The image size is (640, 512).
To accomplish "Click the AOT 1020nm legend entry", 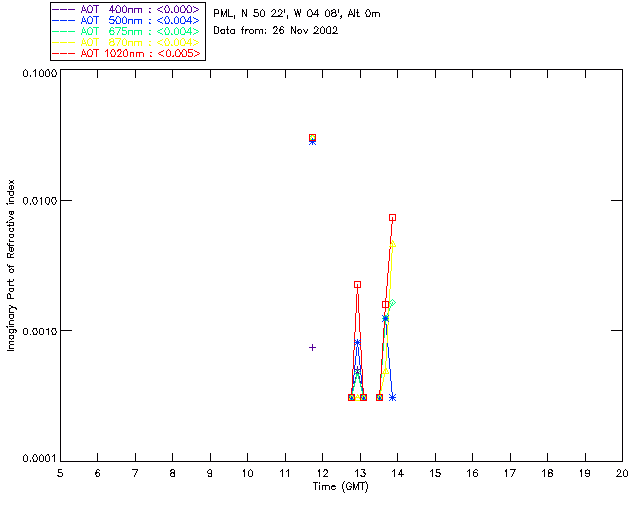I will coord(126,53).
